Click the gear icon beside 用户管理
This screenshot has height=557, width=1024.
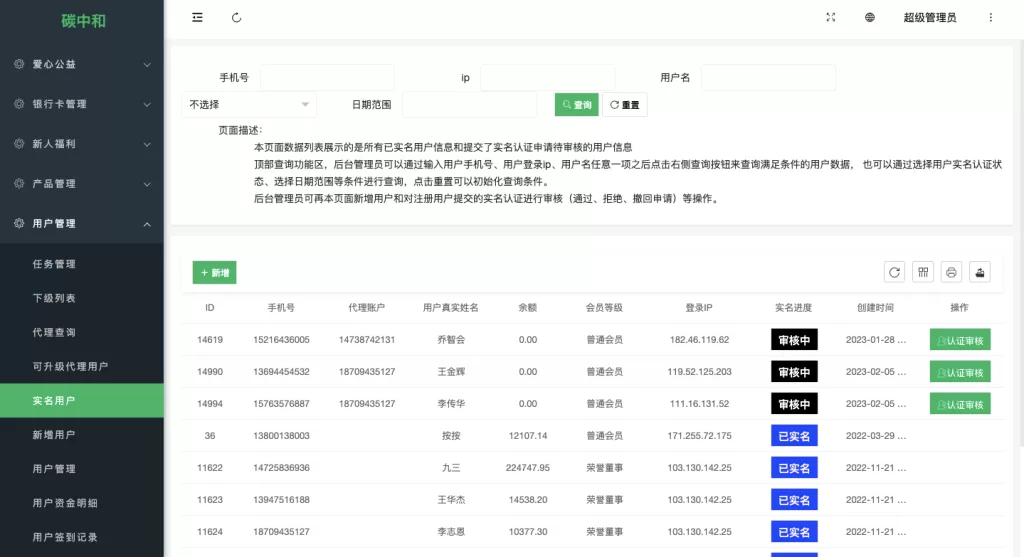pos(19,223)
